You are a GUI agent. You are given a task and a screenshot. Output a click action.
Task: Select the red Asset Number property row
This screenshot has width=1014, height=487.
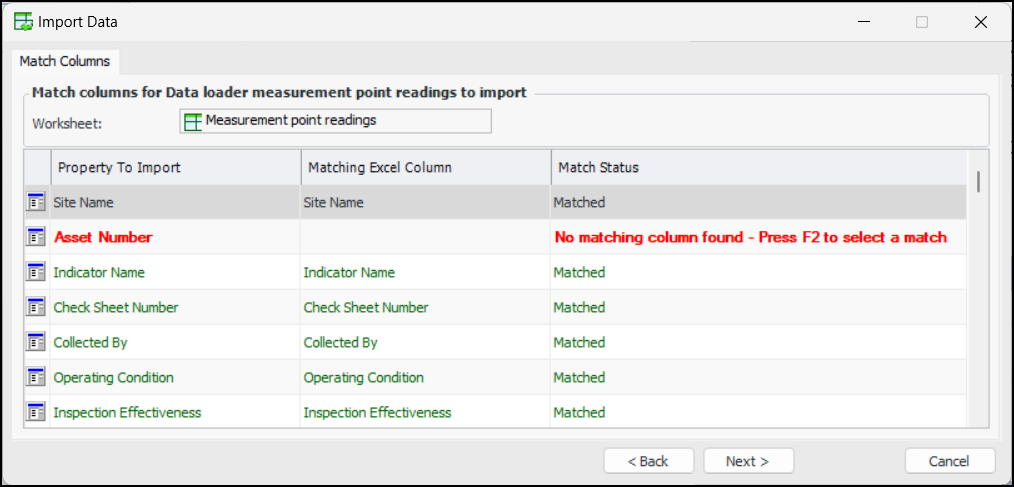click(103, 237)
